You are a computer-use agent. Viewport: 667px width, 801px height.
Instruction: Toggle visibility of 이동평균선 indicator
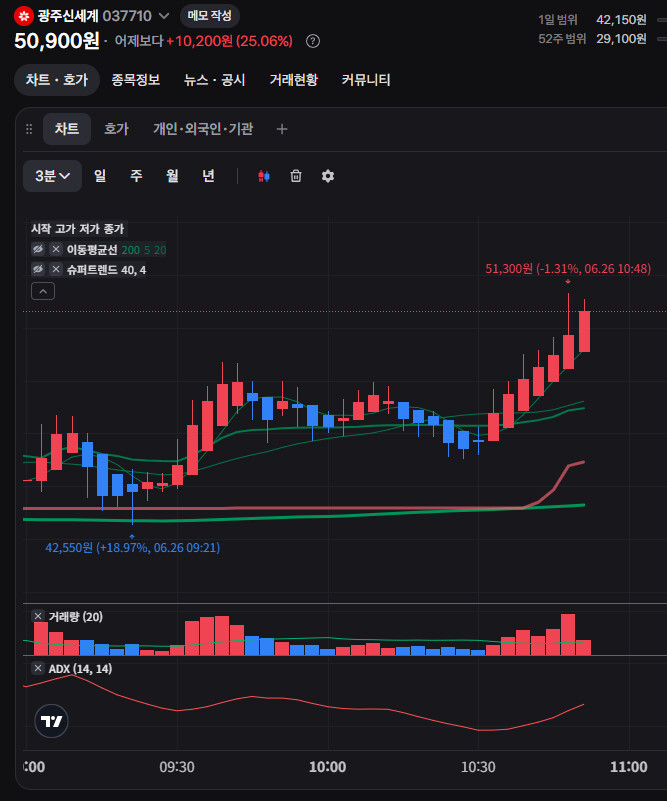click(38, 249)
